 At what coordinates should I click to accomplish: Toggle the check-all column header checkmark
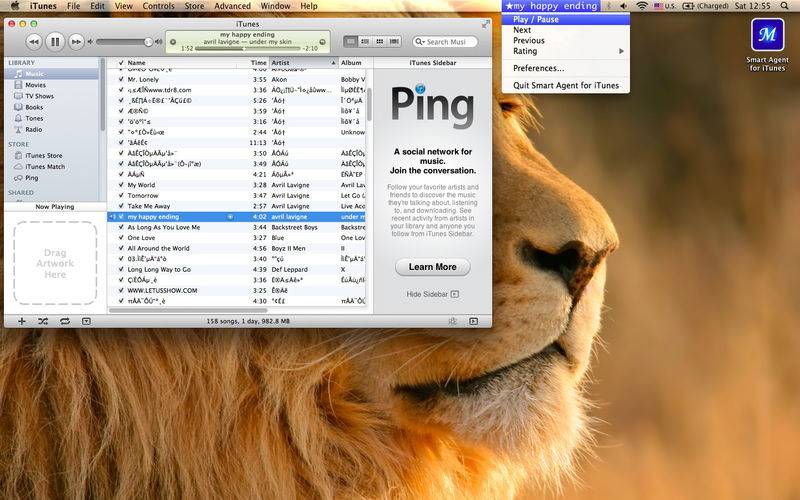click(x=121, y=63)
